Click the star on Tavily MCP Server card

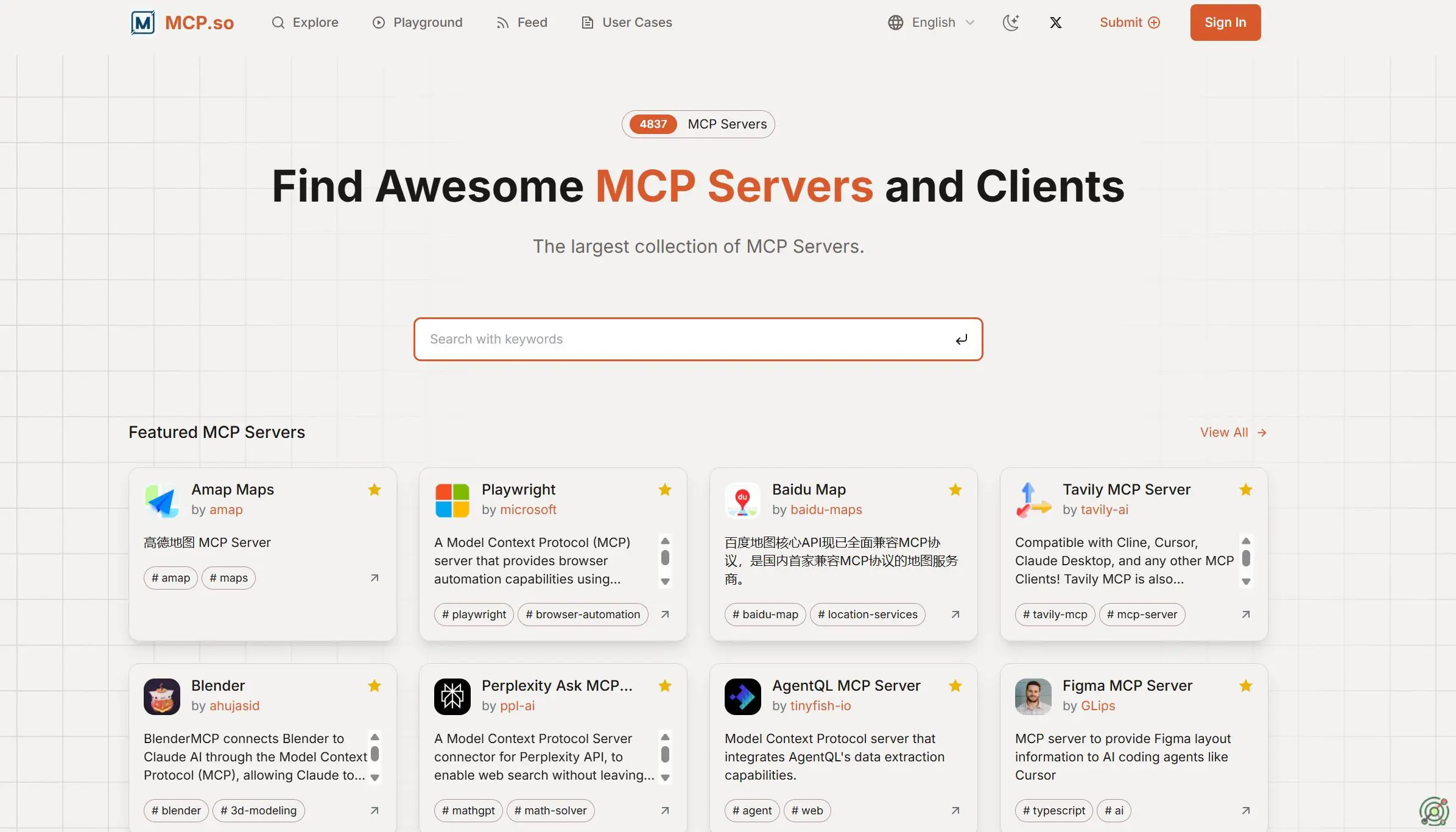click(x=1246, y=490)
